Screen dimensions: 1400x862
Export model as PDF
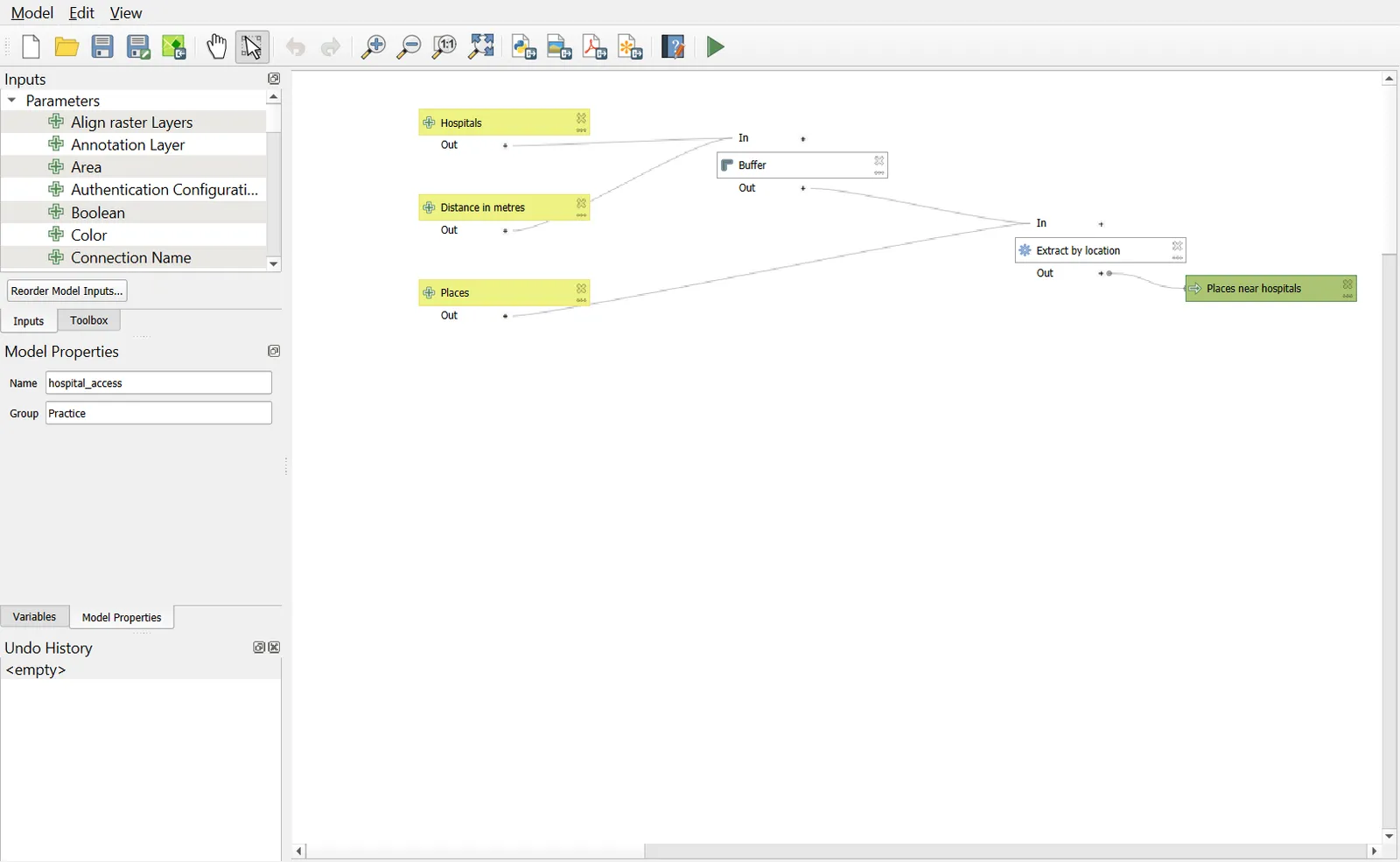(595, 47)
